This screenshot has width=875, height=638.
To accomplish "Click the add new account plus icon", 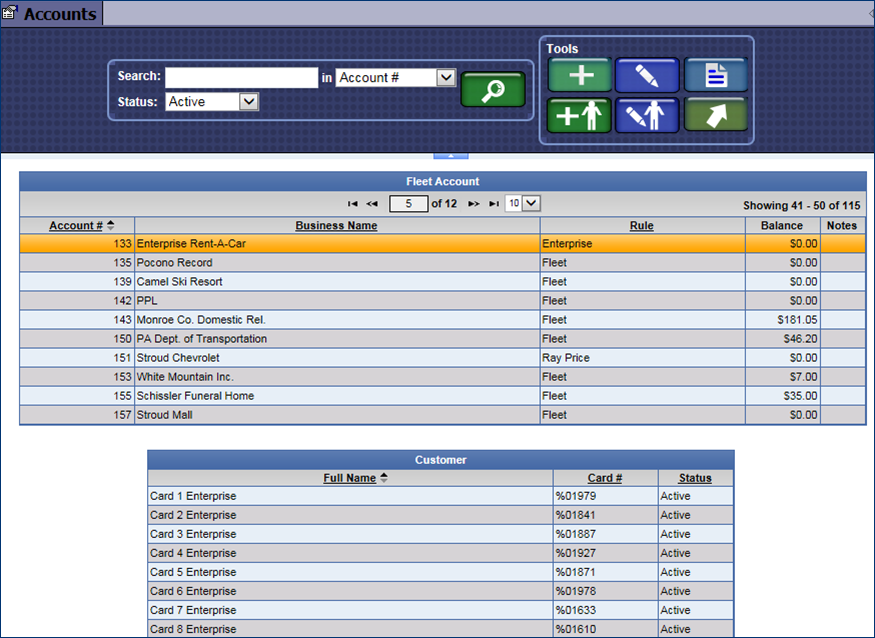I will pos(579,75).
